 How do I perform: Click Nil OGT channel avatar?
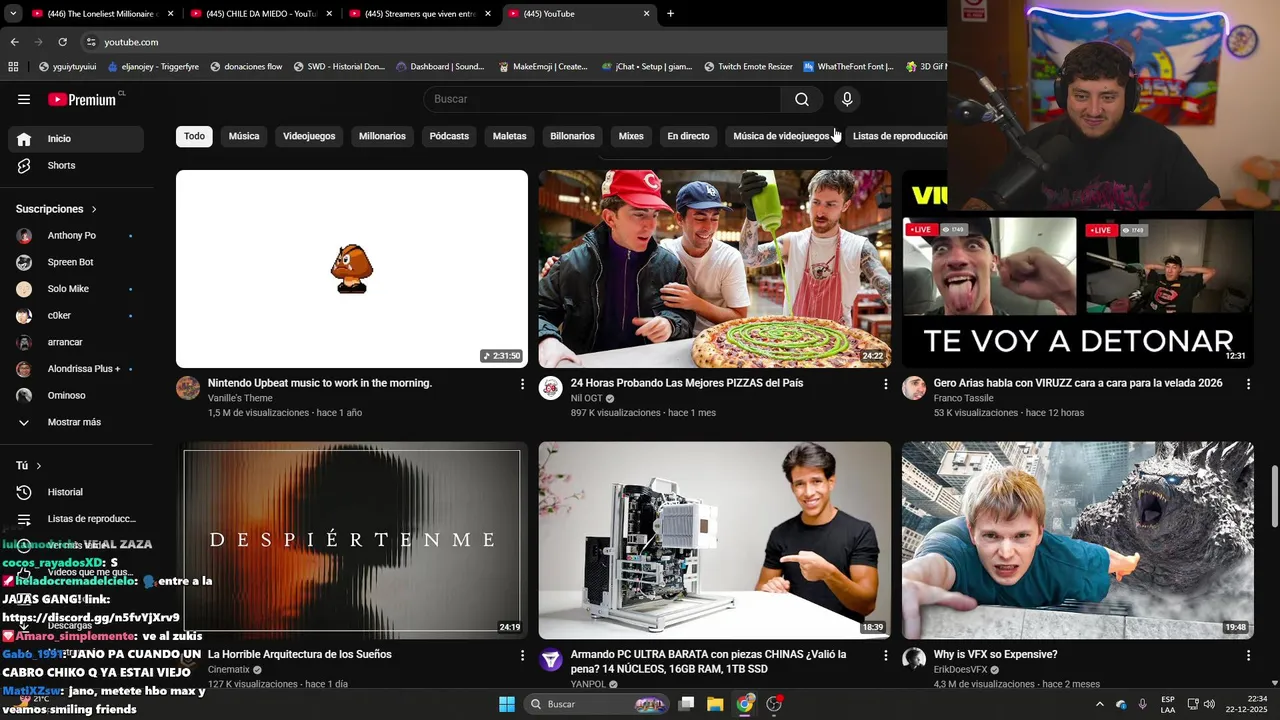(551, 388)
